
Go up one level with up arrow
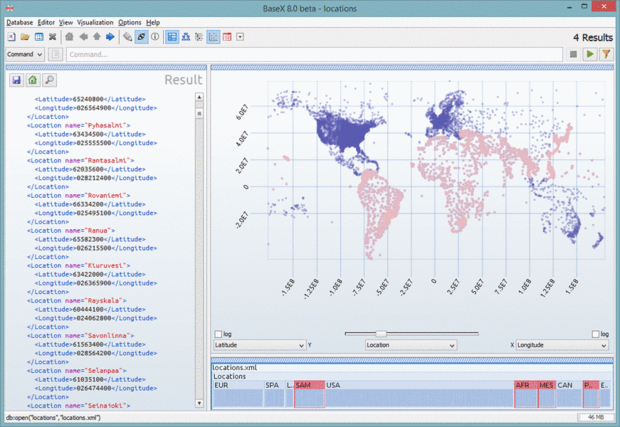tap(96, 37)
